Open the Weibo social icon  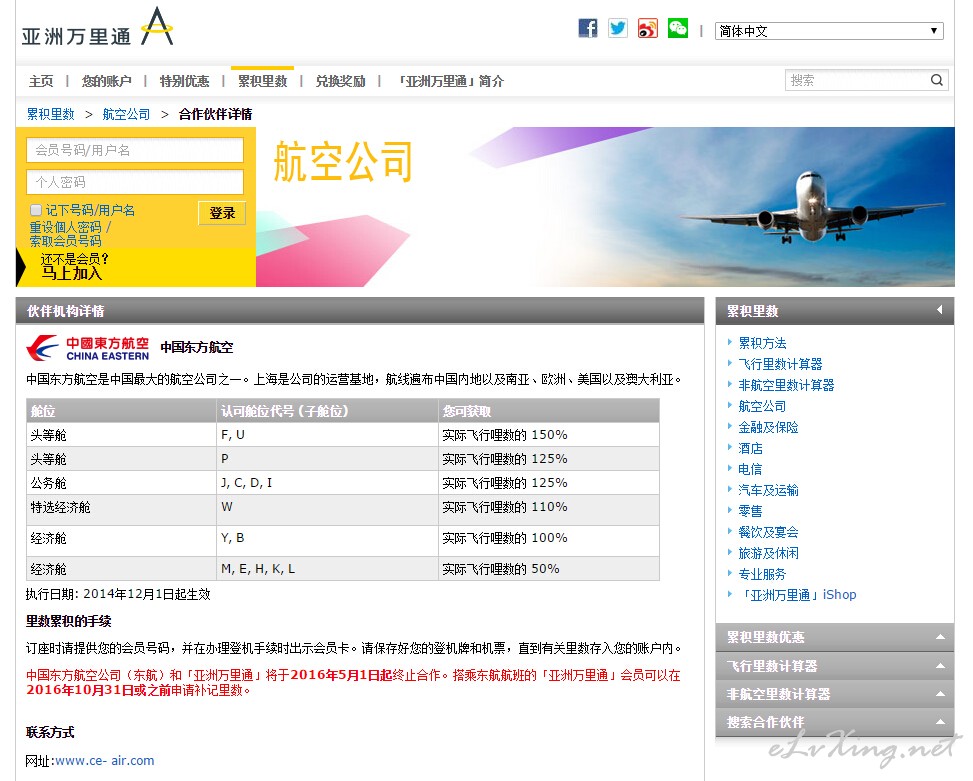pos(648,29)
